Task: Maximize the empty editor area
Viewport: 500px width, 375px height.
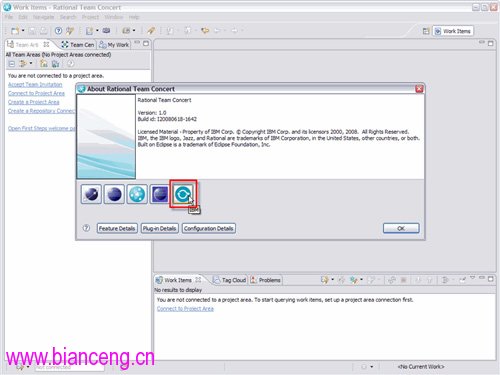Action: 490,43
